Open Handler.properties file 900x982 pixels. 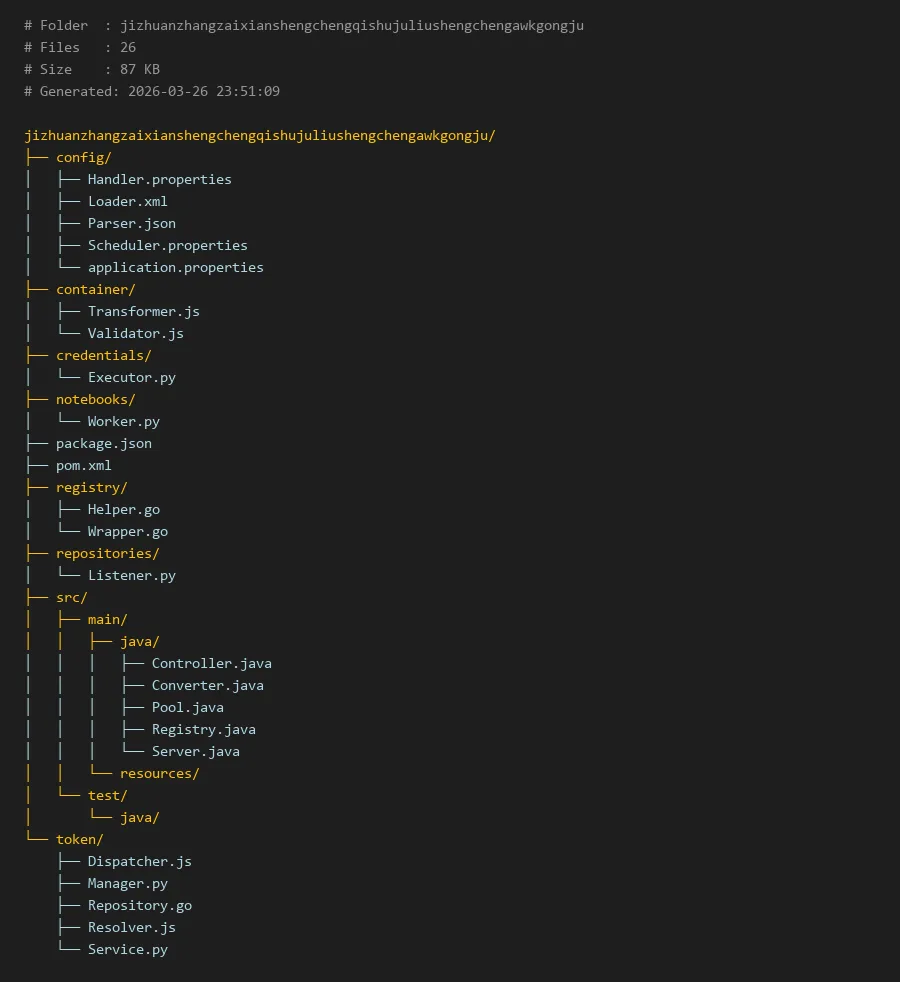(159, 179)
